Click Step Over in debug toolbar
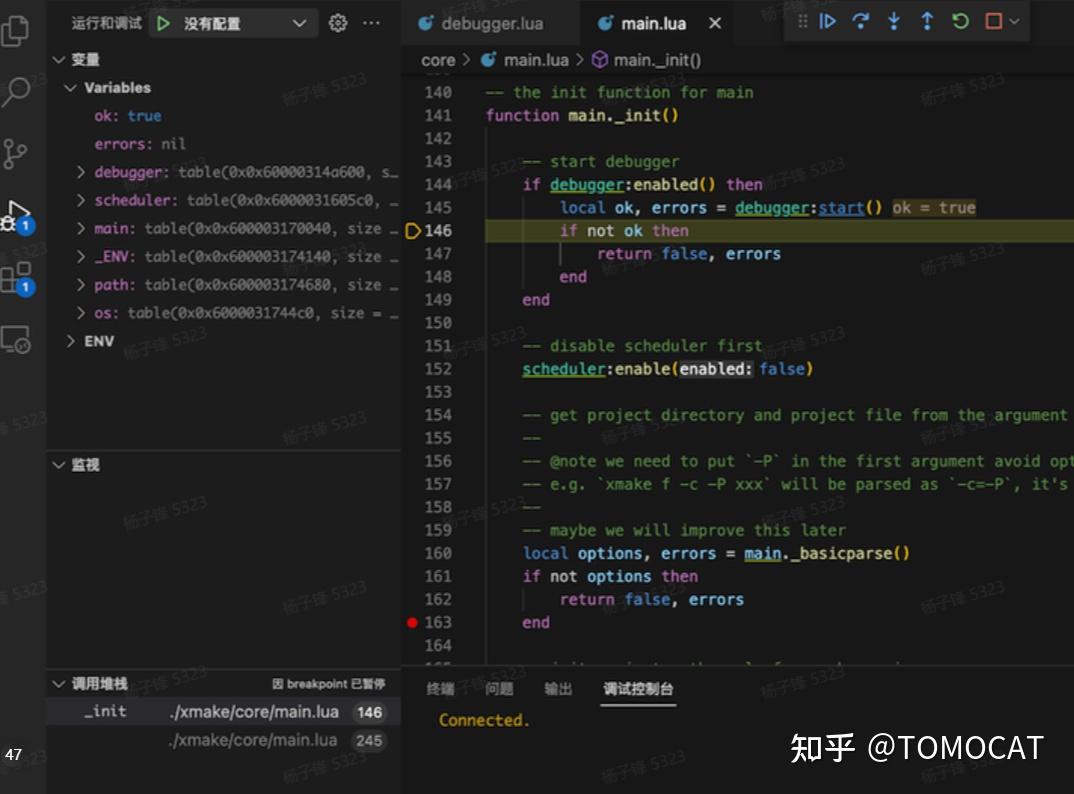This screenshot has width=1074, height=794. (860, 21)
